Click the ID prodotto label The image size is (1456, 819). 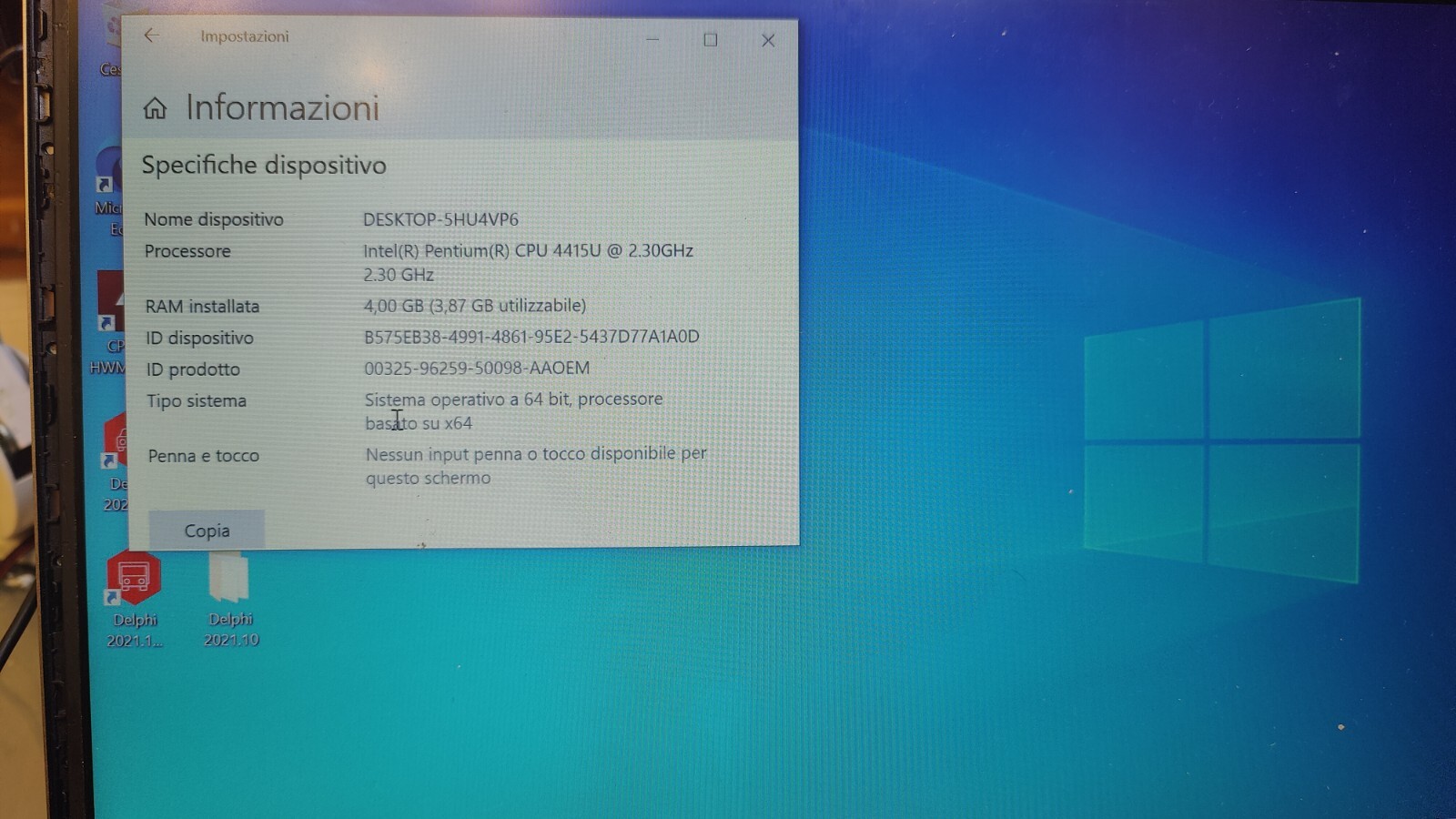(x=193, y=369)
